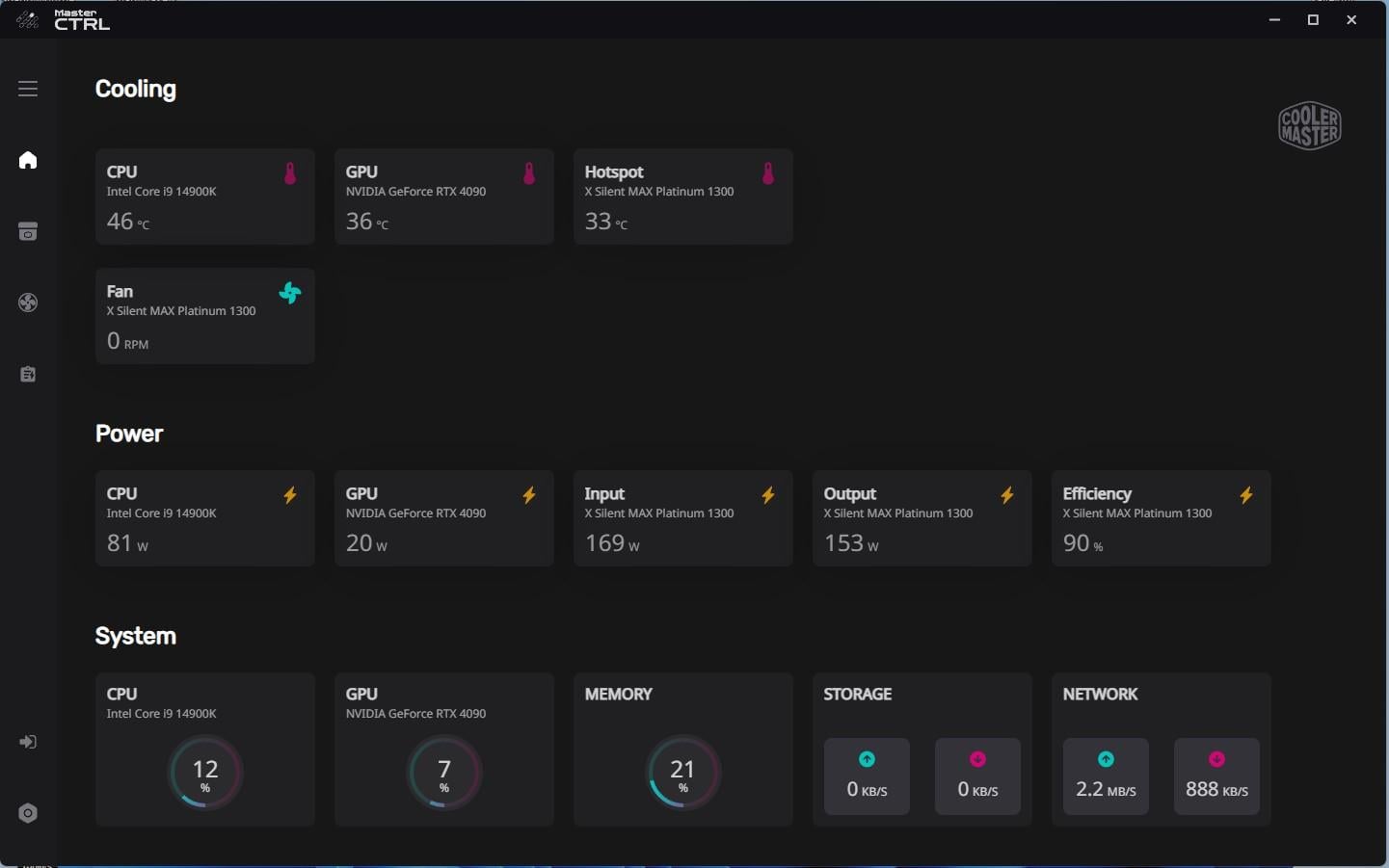Go to the Home dashboard icon
The image size is (1389, 868).
pos(28,160)
